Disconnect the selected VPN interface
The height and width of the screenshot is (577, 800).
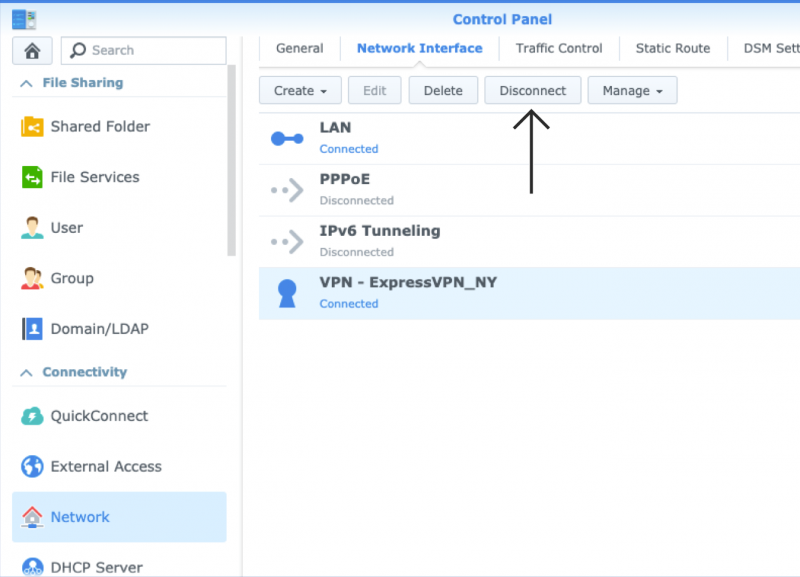tap(532, 90)
